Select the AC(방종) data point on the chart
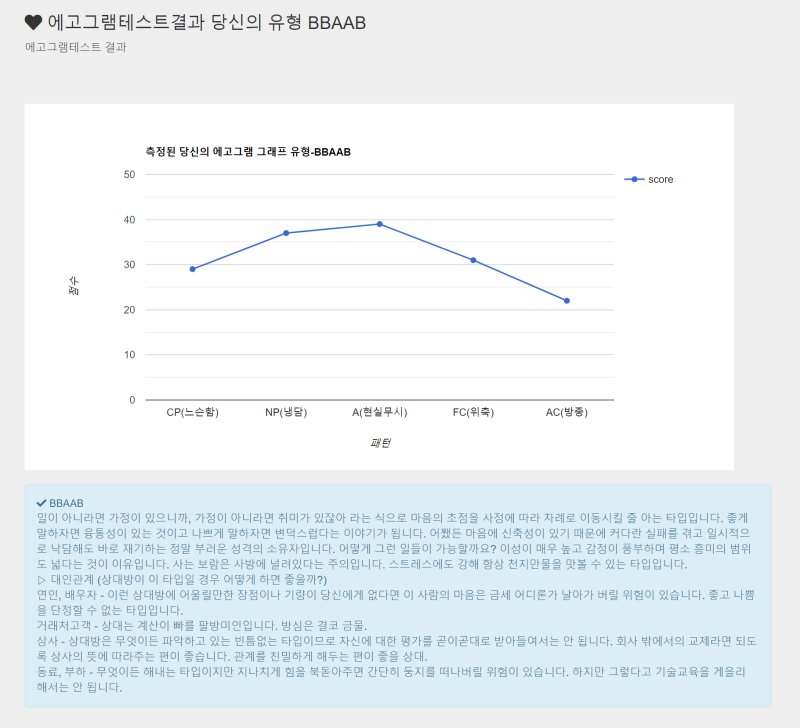Viewport: 800px width, 728px height. pyautogui.click(x=566, y=299)
